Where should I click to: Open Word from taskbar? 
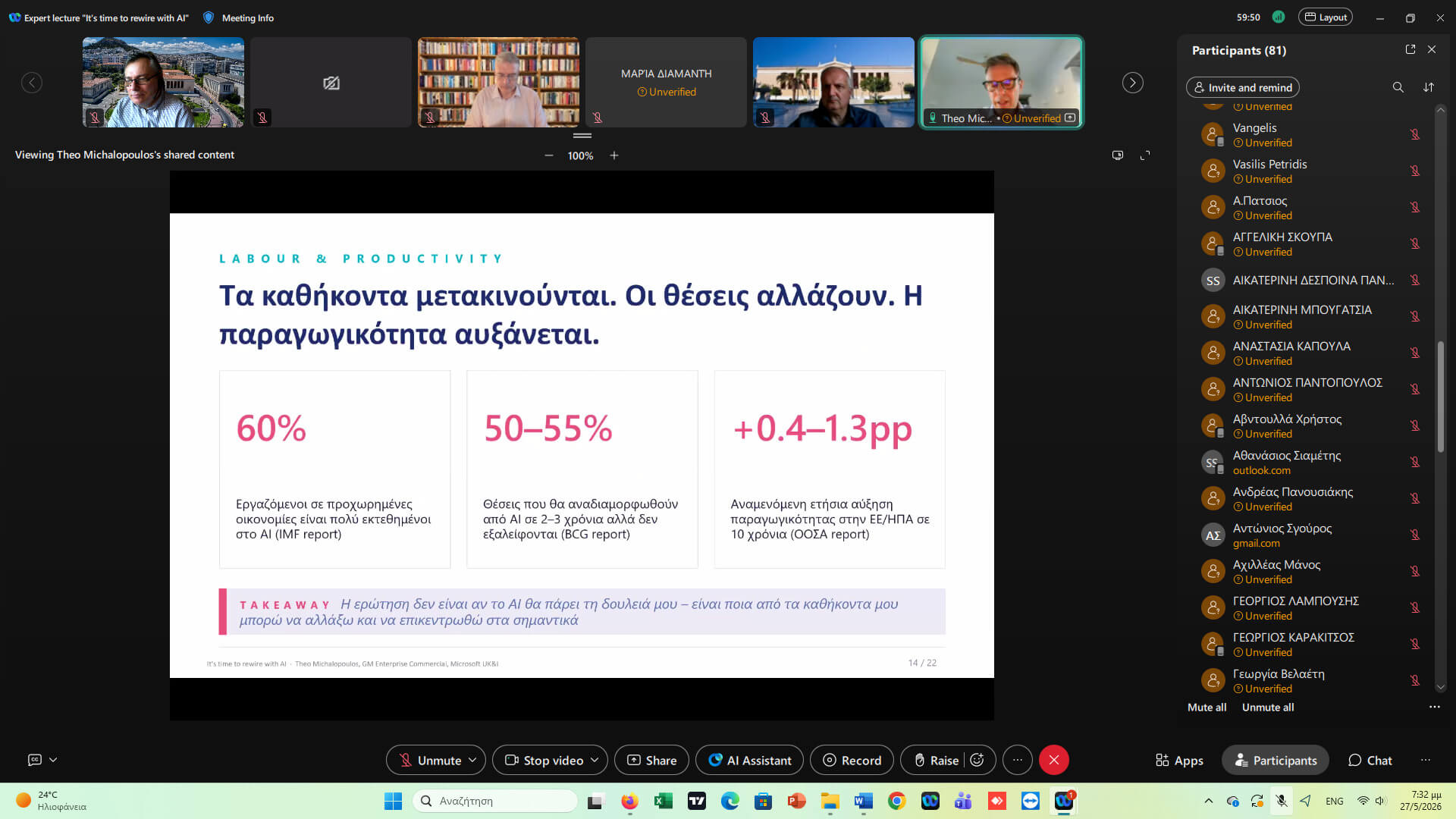pos(863,801)
